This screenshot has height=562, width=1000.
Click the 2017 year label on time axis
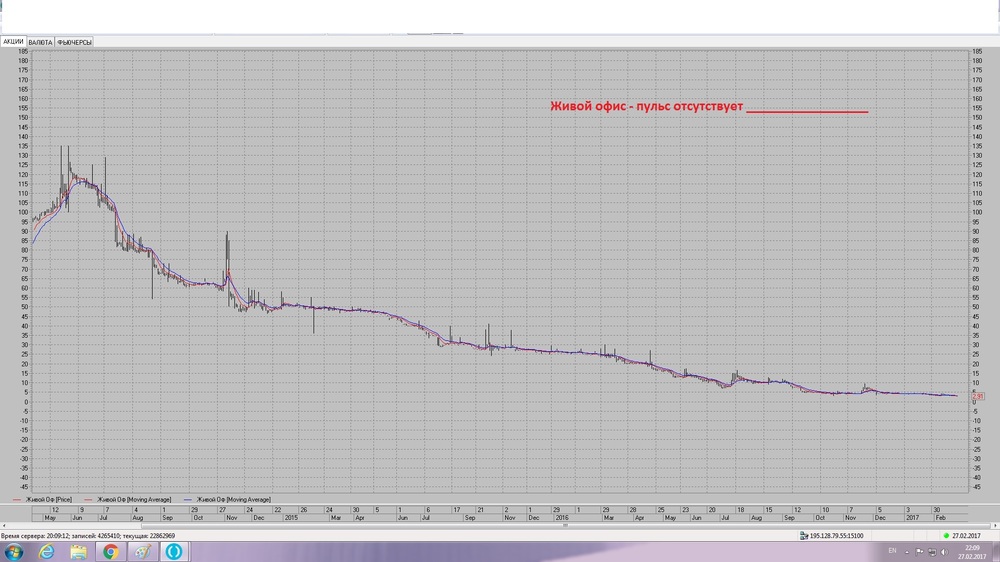(x=912, y=517)
